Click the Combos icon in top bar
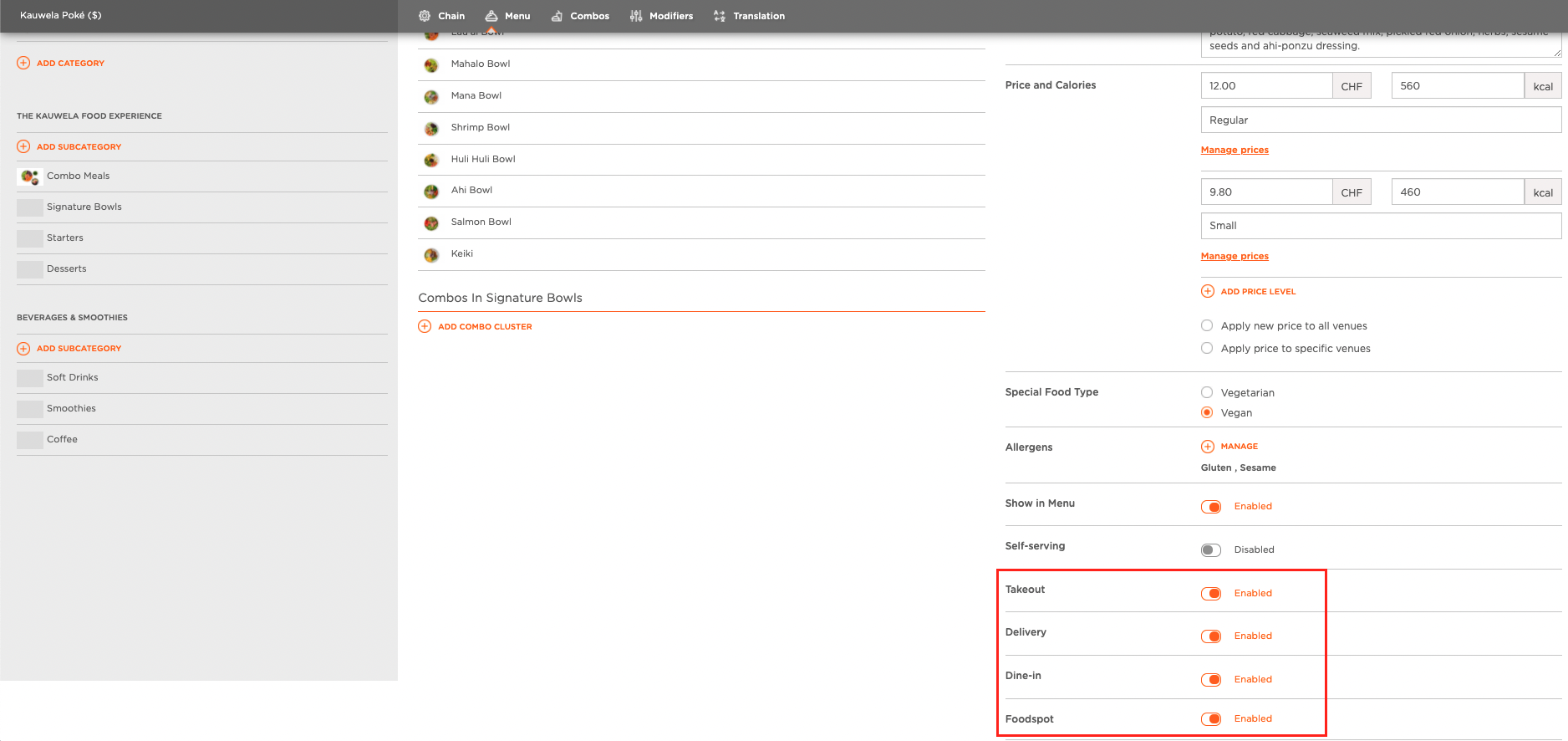Viewport: 1568px width, 741px height. 557,16
